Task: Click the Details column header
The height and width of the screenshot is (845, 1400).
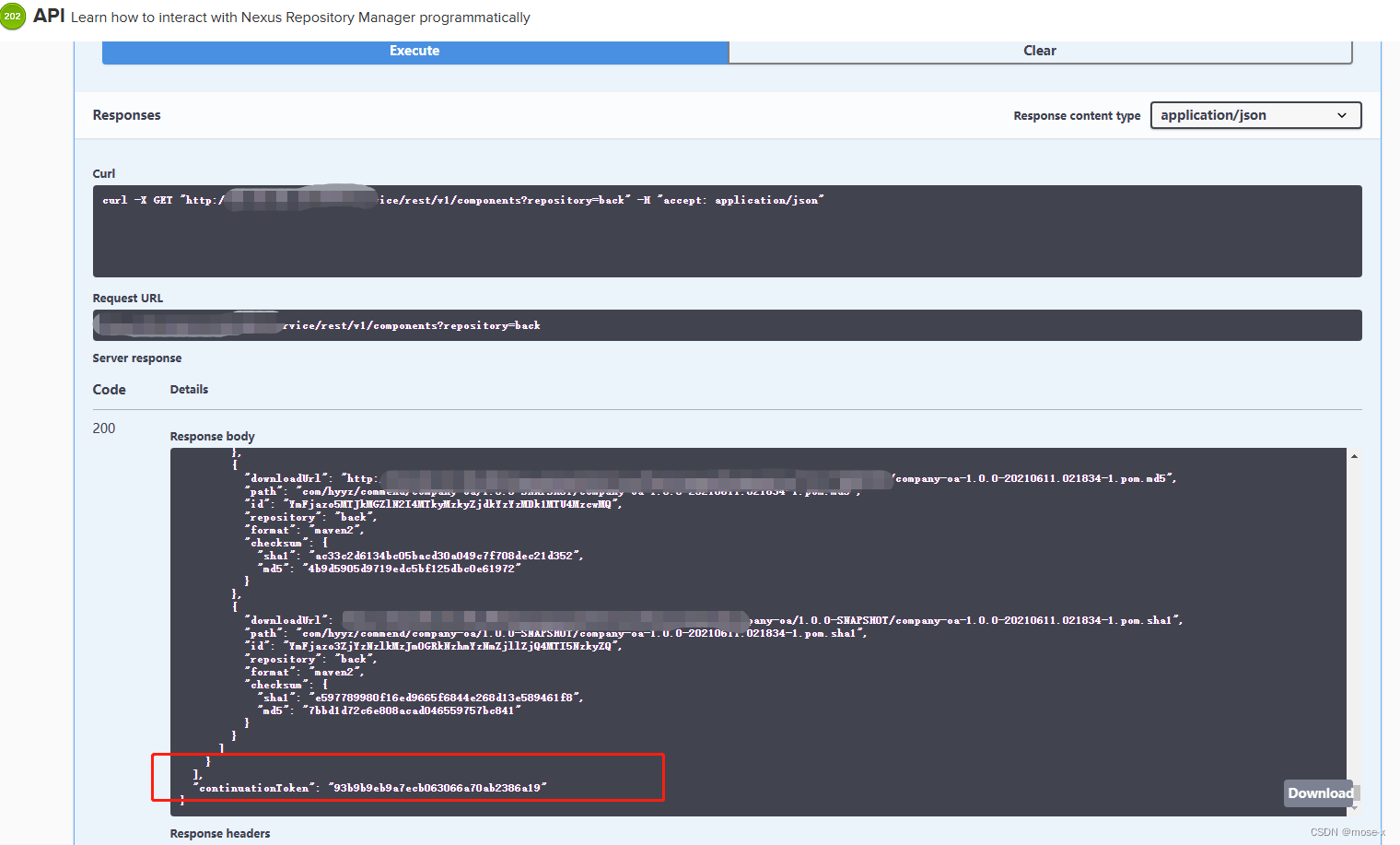Action: 189,390
